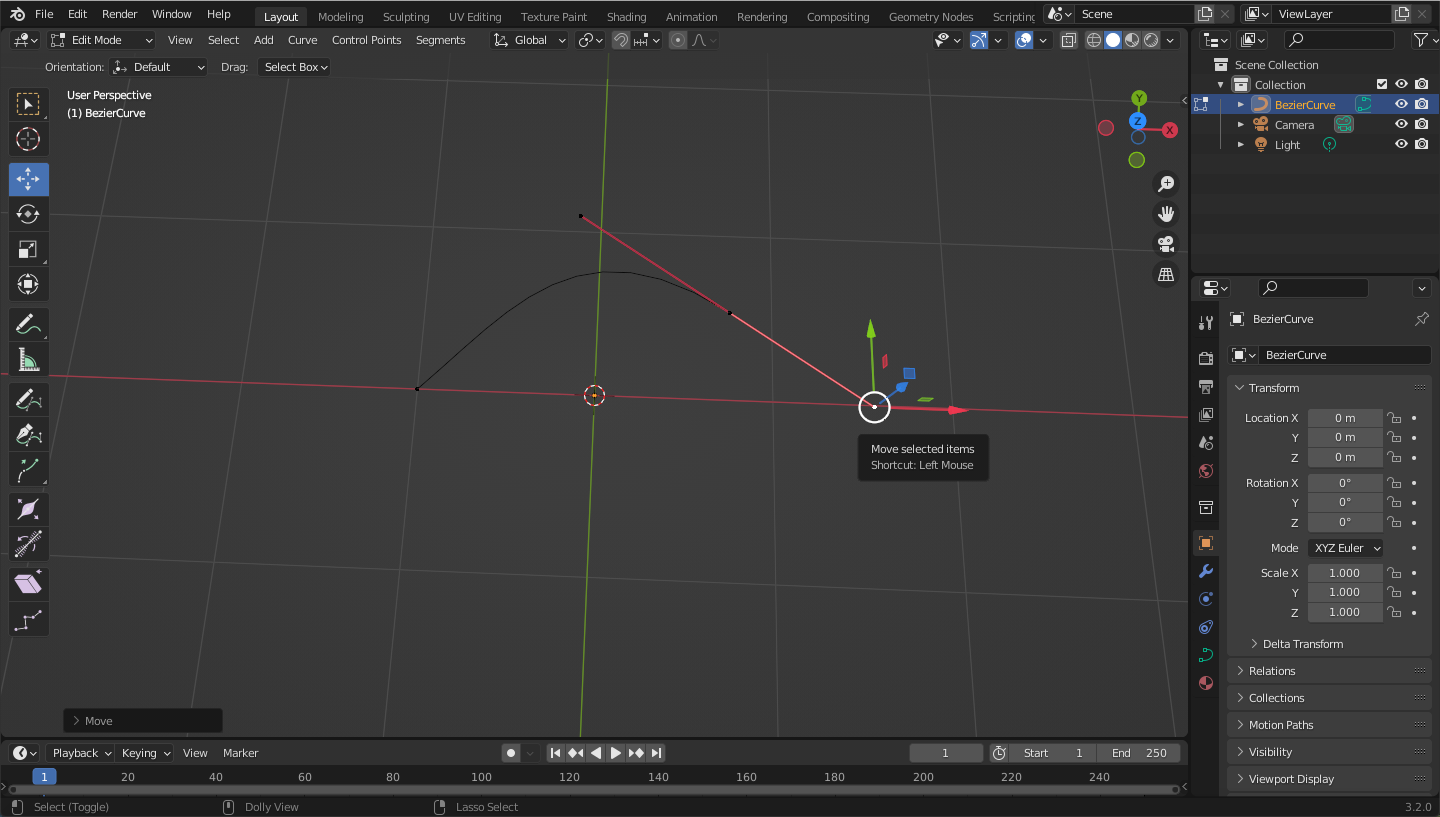Pick the Radius tool

[28, 510]
